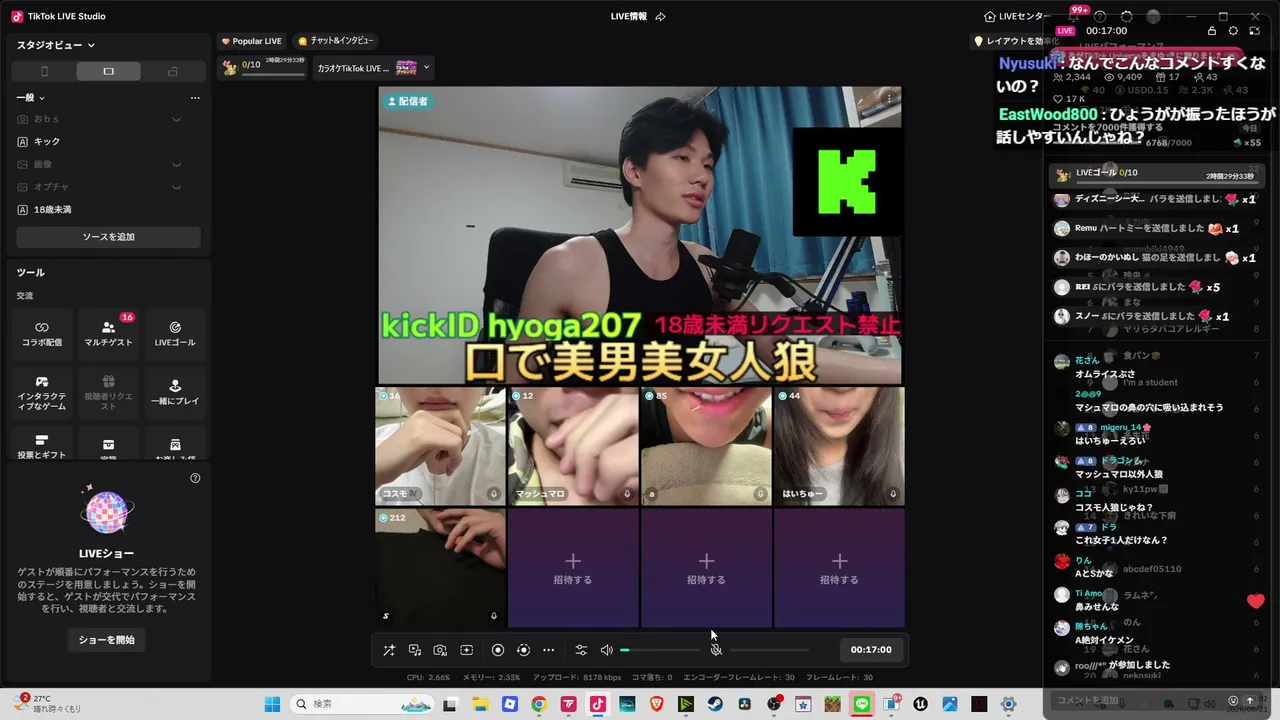Click ショーを開始 button
The height and width of the screenshot is (720, 1280).
click(107, 640)
